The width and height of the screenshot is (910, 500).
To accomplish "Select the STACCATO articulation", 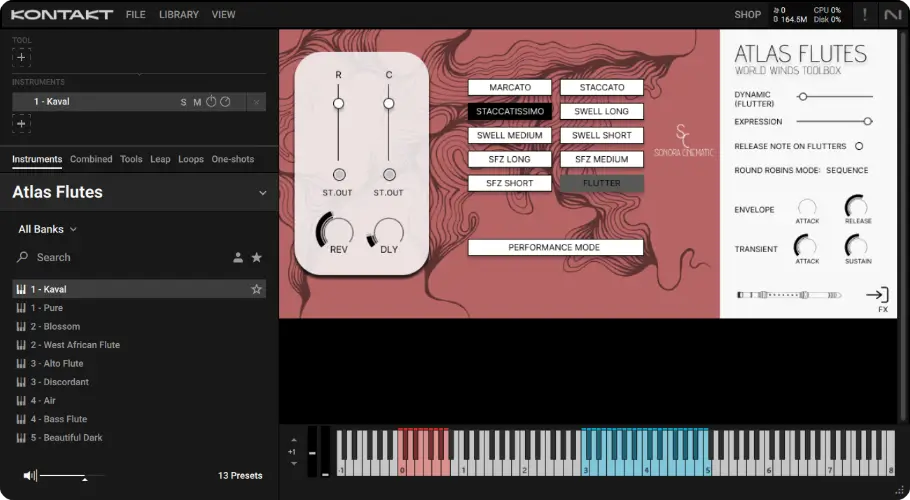I will point(602,88).
